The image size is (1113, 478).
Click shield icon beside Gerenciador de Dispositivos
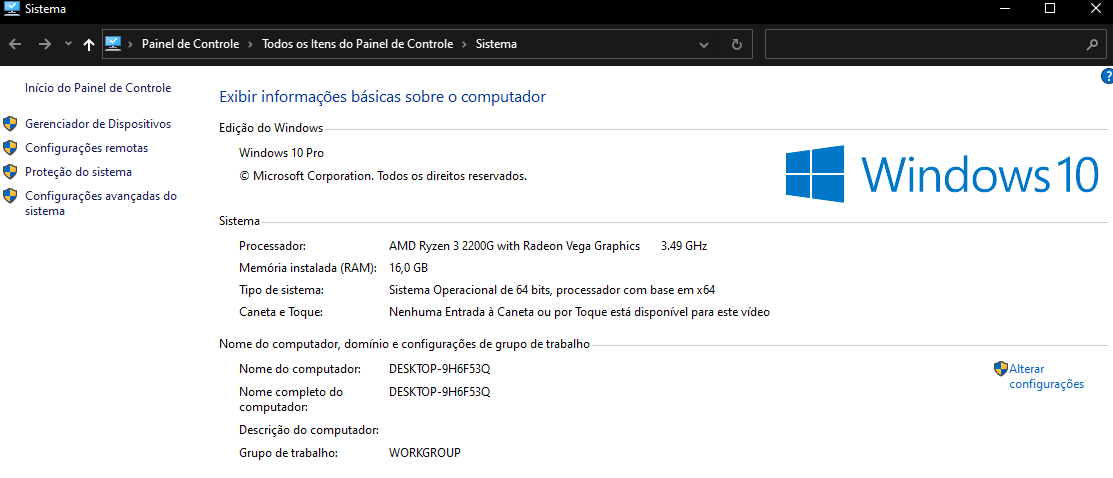[x=10, y=124]
